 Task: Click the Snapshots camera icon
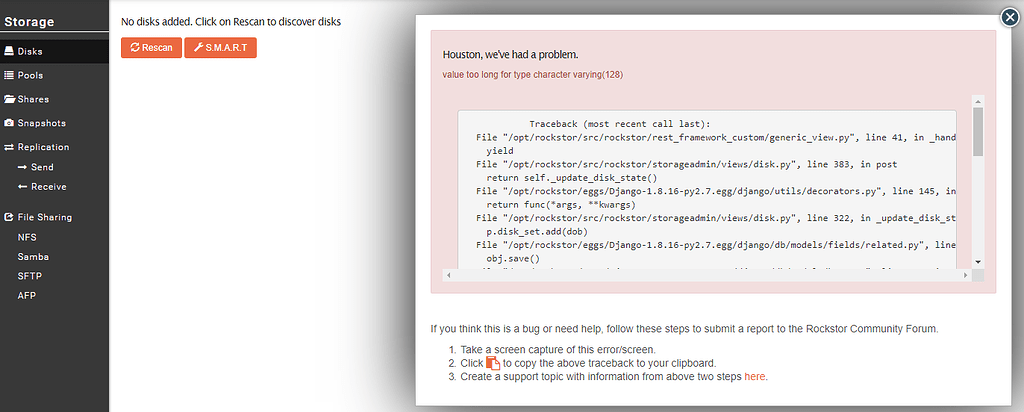pos(9,123)
